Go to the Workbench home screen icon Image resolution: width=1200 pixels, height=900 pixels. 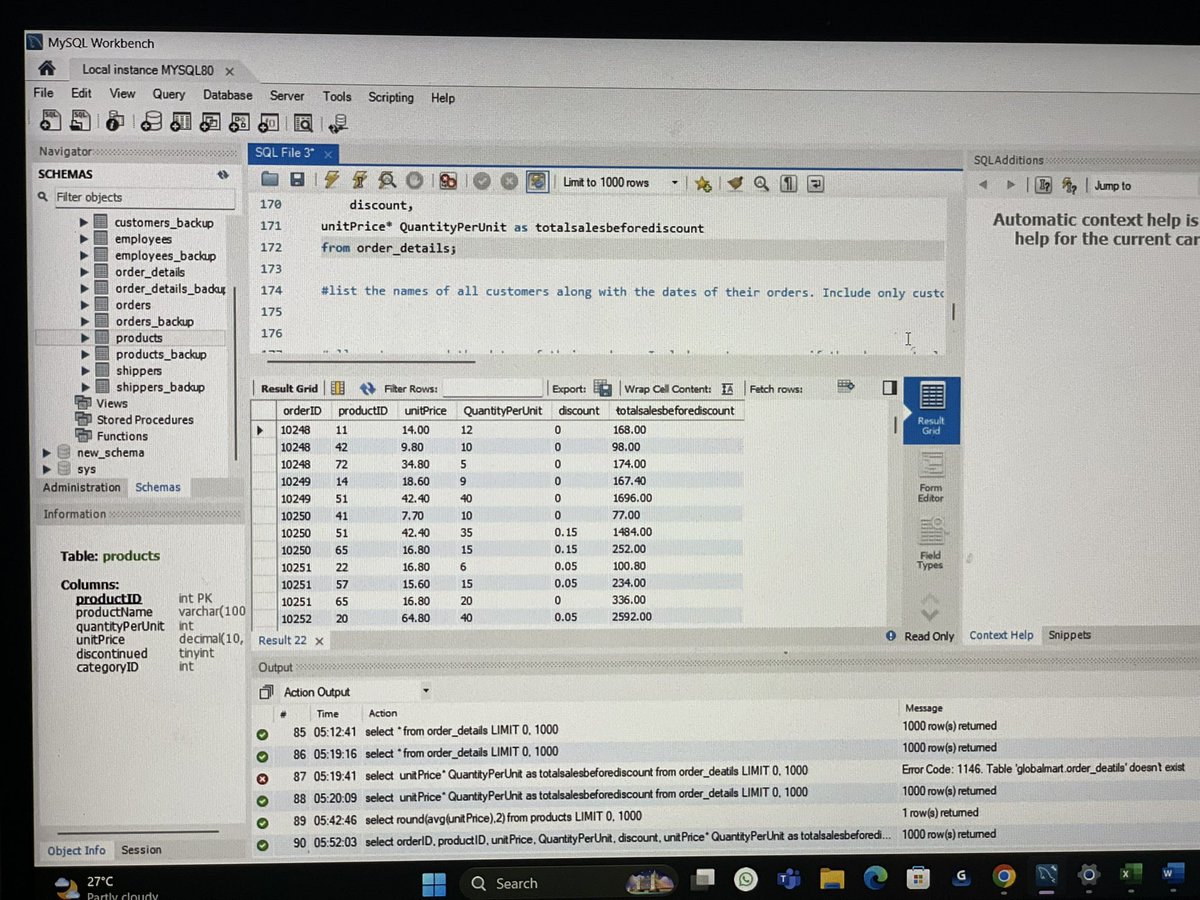[46, 68]
